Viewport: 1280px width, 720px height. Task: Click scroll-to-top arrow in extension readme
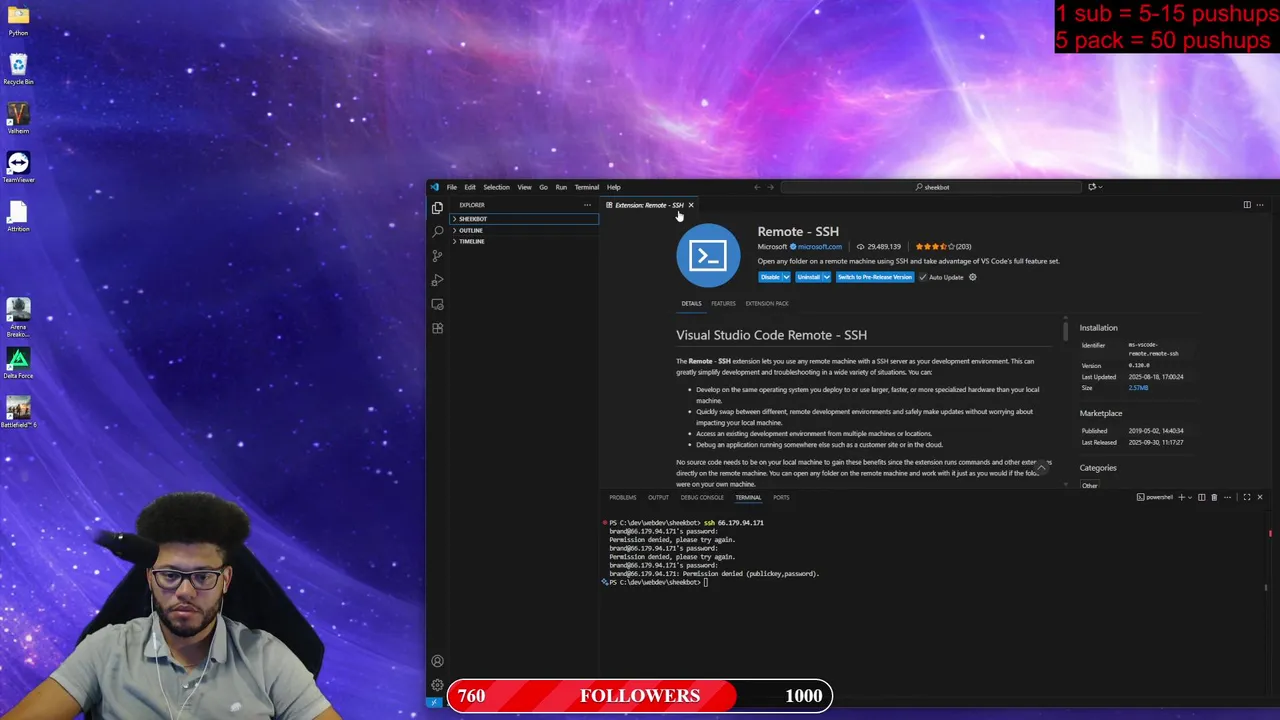click(1041, 467)
